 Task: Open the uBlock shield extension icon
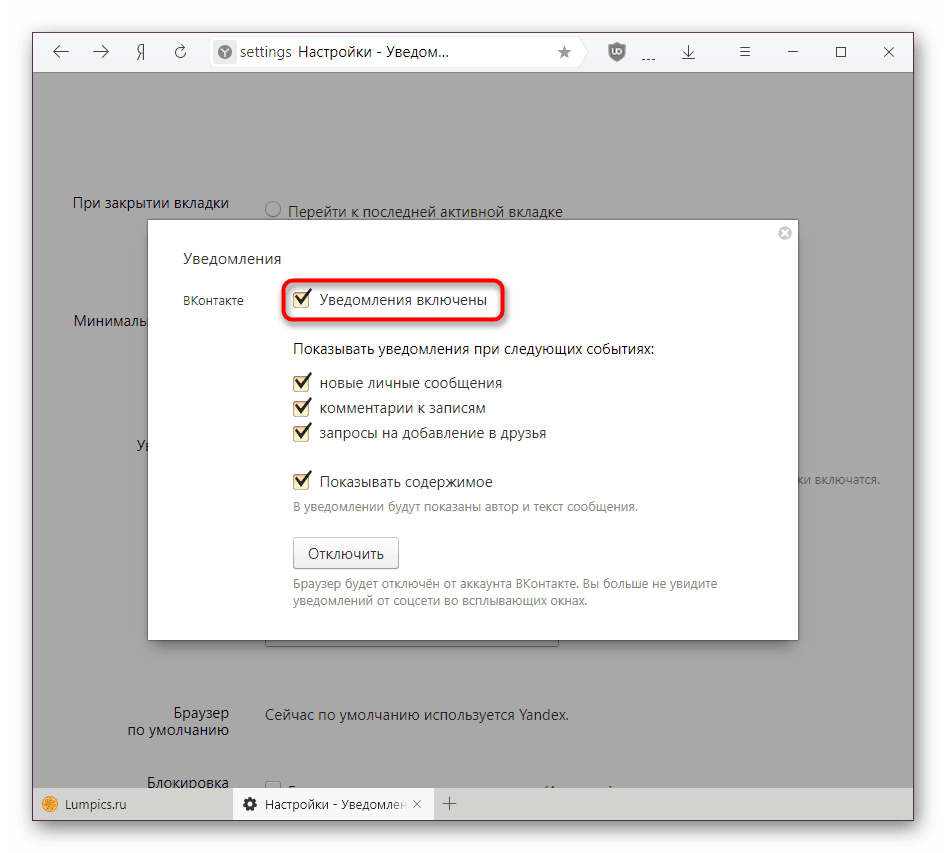click(617, 52)
